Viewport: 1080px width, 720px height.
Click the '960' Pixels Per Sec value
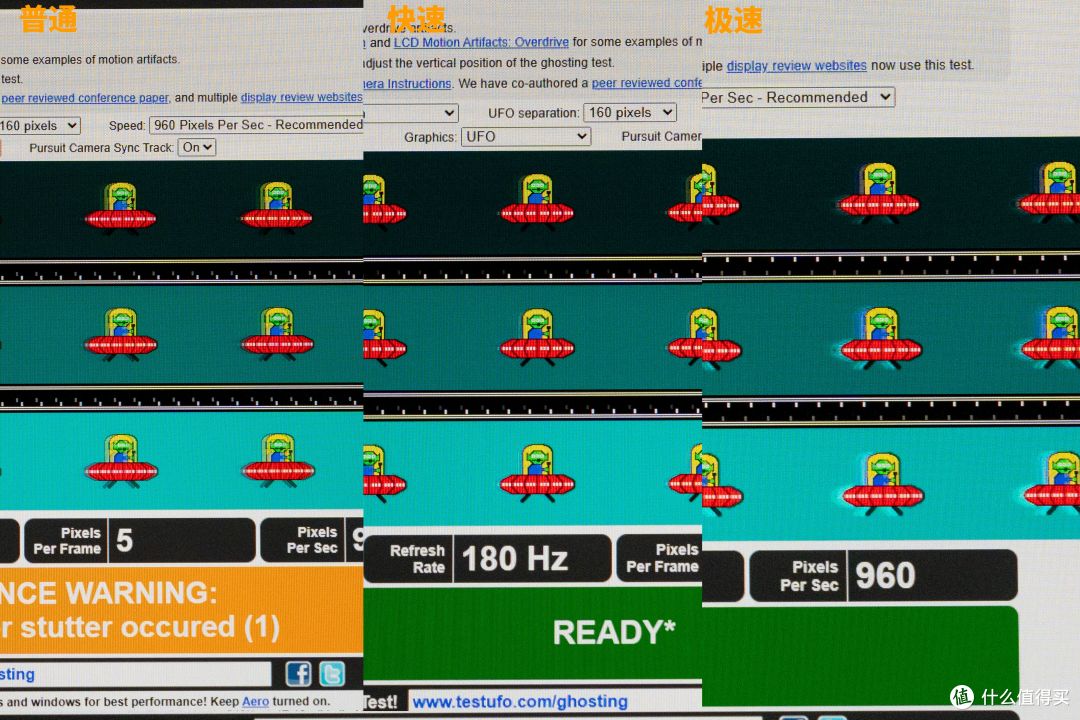coord(885,575)
